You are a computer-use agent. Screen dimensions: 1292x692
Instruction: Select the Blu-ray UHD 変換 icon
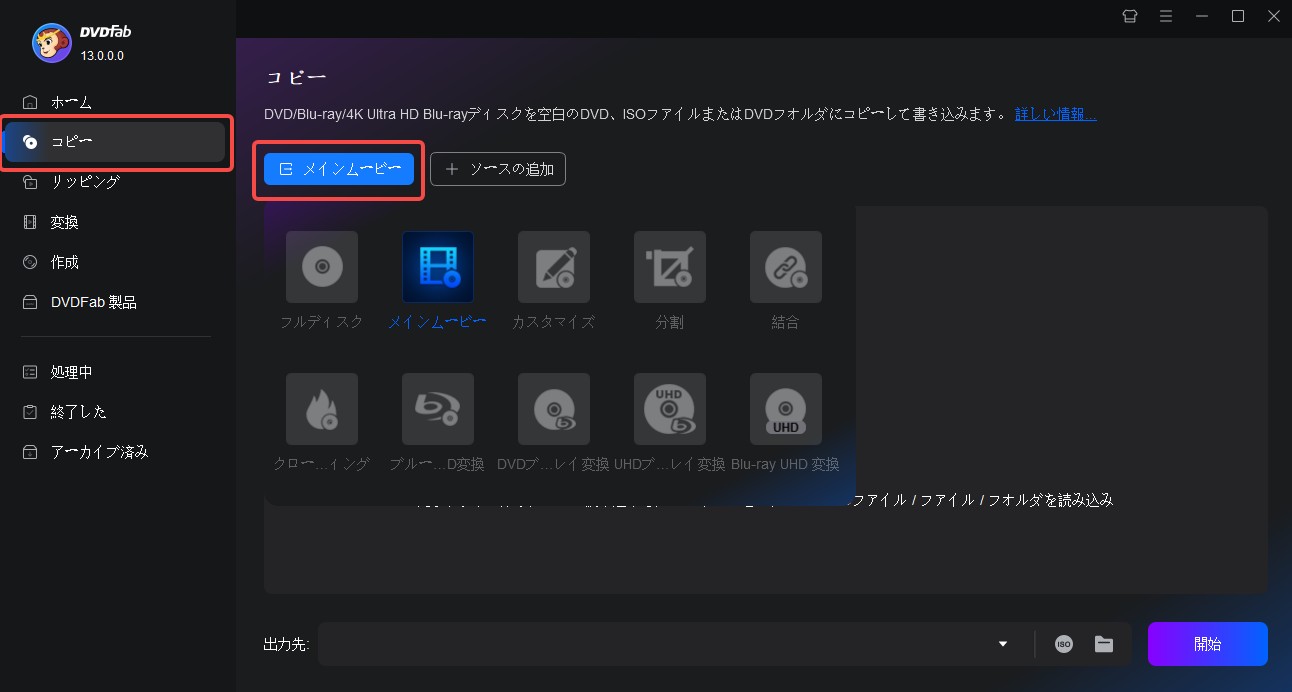(785, 409)
